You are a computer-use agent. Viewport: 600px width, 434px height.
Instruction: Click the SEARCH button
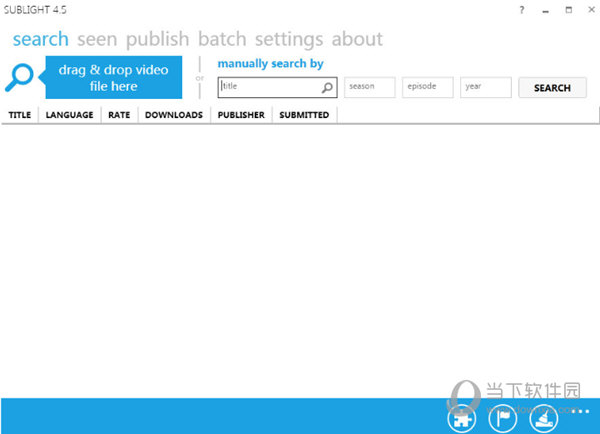pos(552,88)
